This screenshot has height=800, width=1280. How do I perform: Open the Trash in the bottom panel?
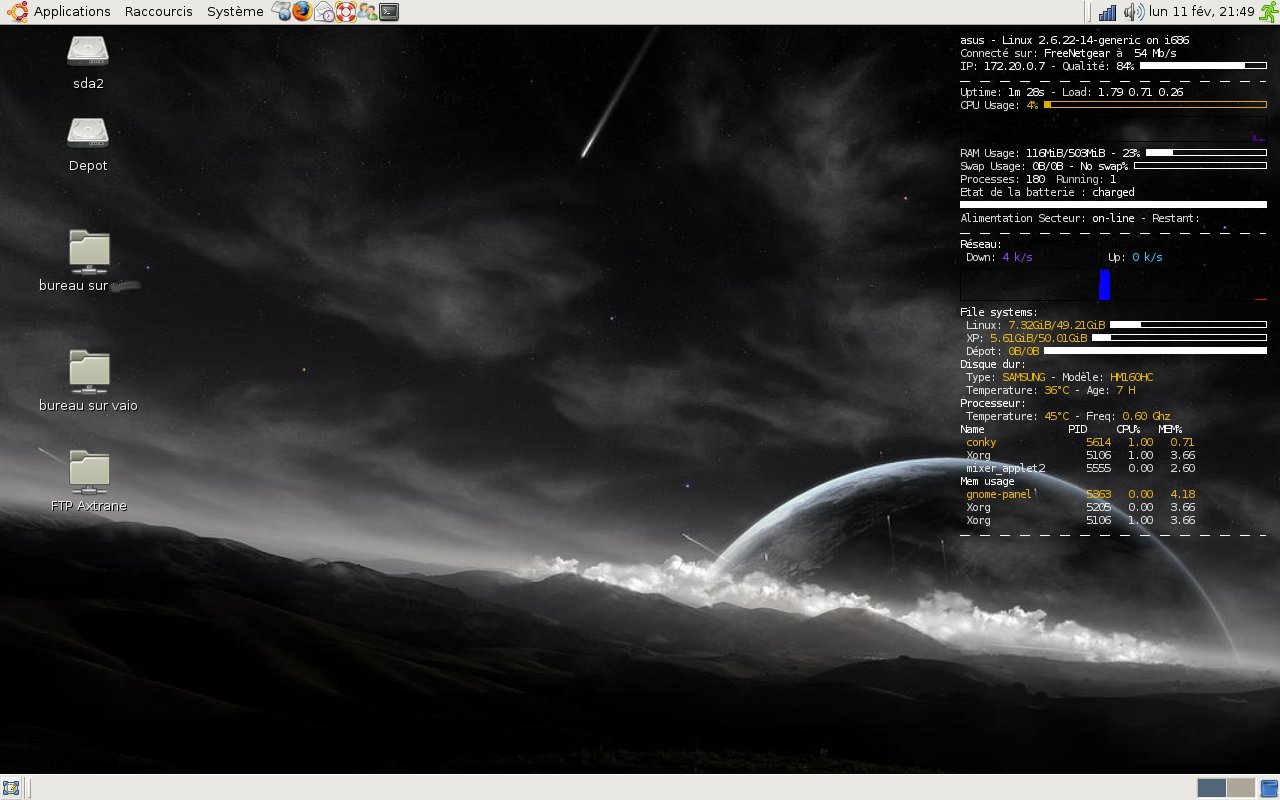click(x=1269, y=787)
